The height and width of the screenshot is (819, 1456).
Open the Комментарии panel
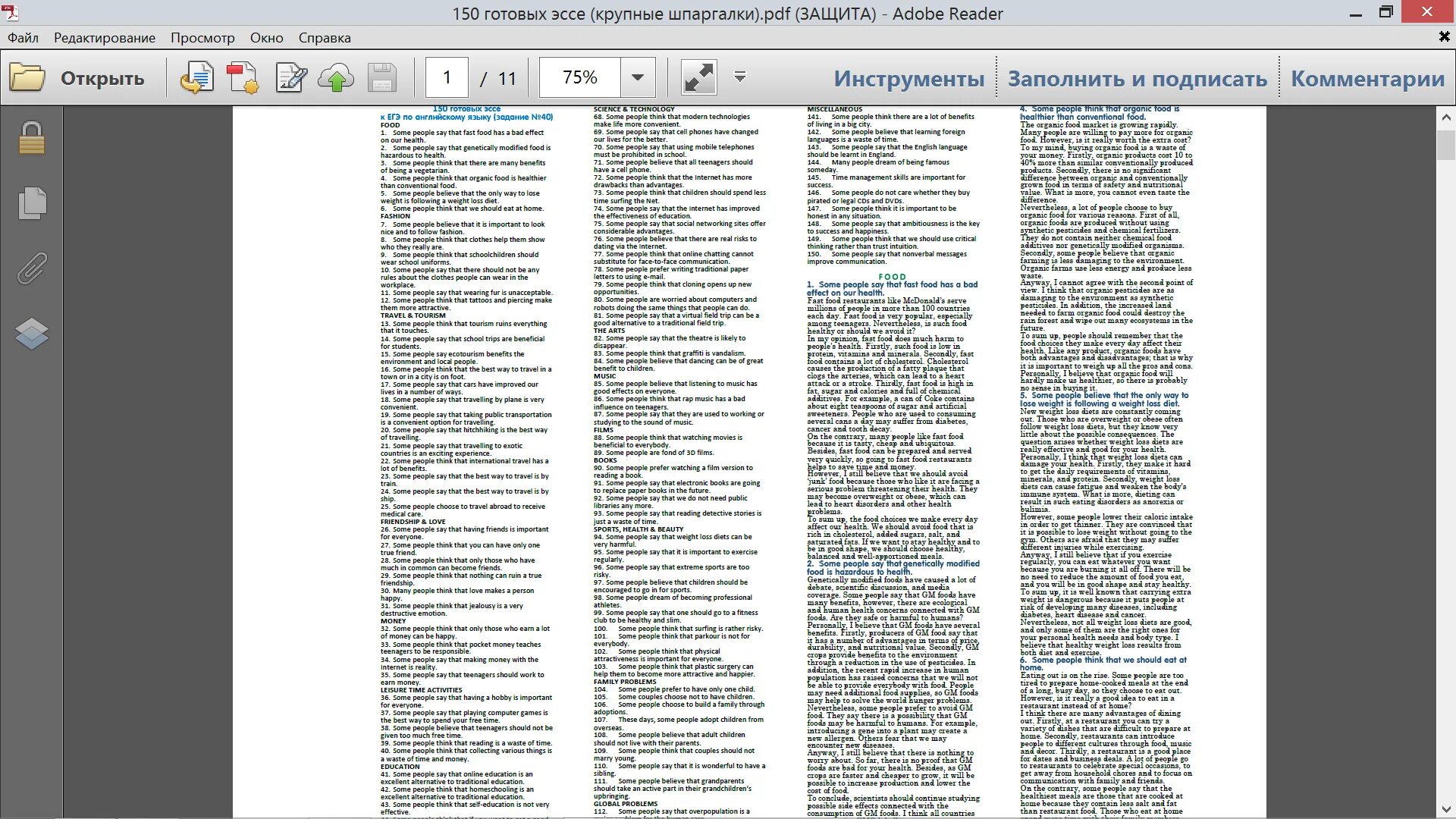(1368, 78)
